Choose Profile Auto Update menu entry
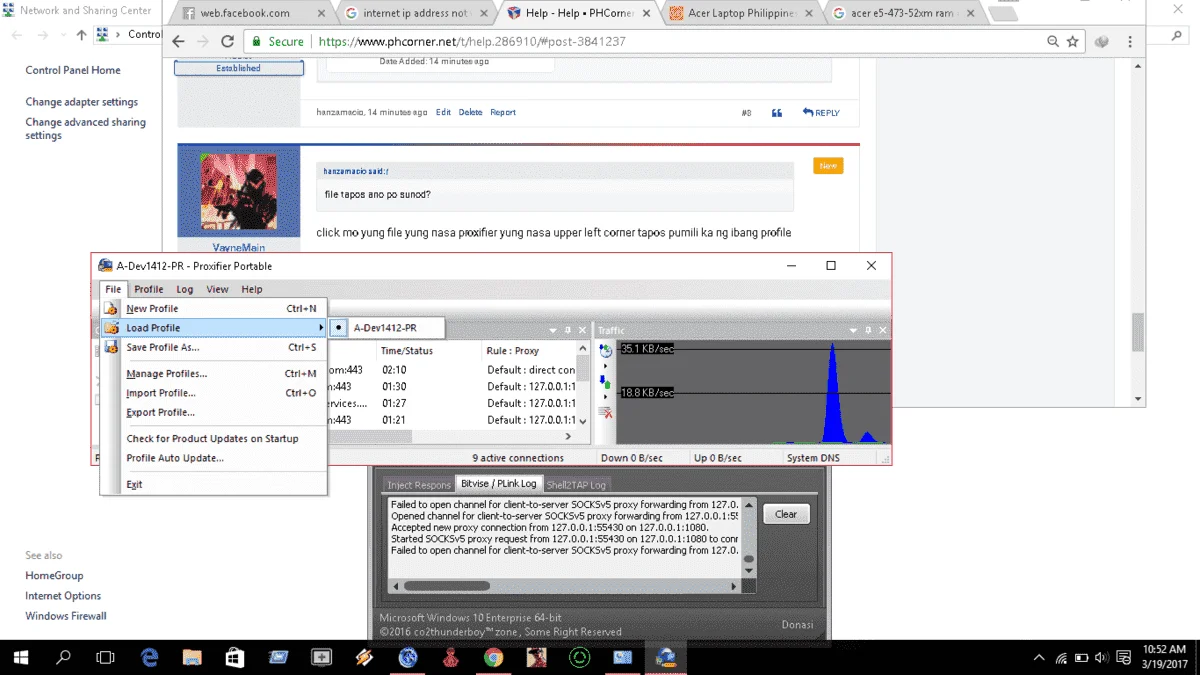Viewport: 1200px width, 675px height. 212,458
